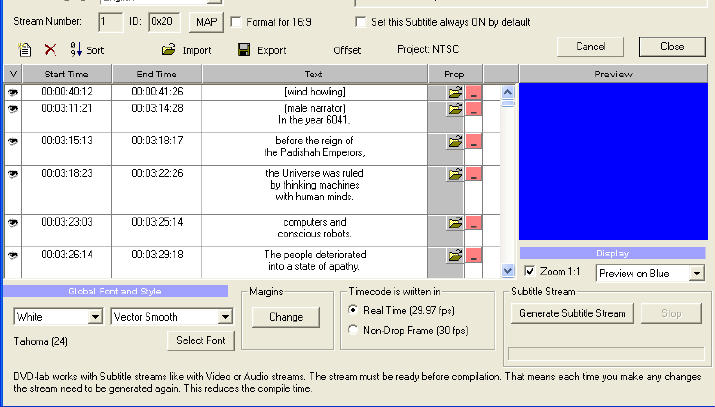
Task: Click red minus button for wind howling row
Action: [x=474, y=93]
